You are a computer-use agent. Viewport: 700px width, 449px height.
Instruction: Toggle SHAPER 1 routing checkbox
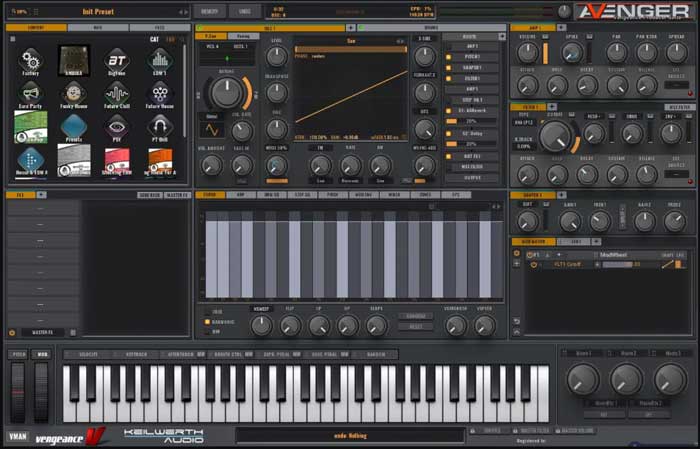(x=448, y=68)
